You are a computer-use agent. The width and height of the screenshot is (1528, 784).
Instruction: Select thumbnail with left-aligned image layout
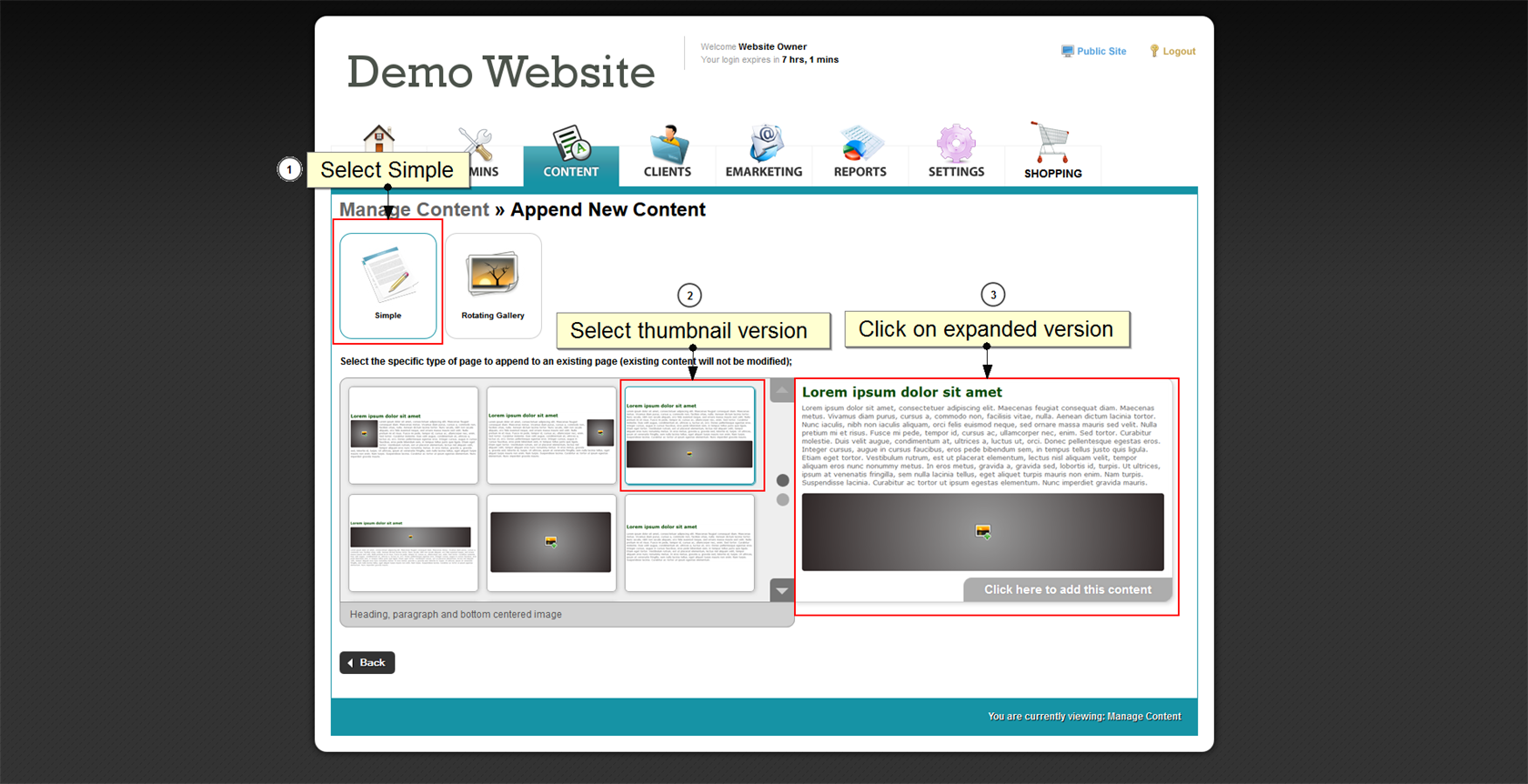[413, 435]
